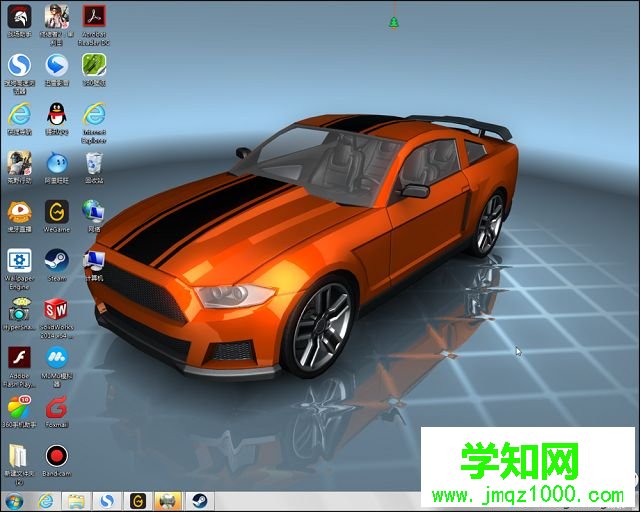Open WeGame from the taskbar
The width and height of the screenshot is (640, 512).
138,501
